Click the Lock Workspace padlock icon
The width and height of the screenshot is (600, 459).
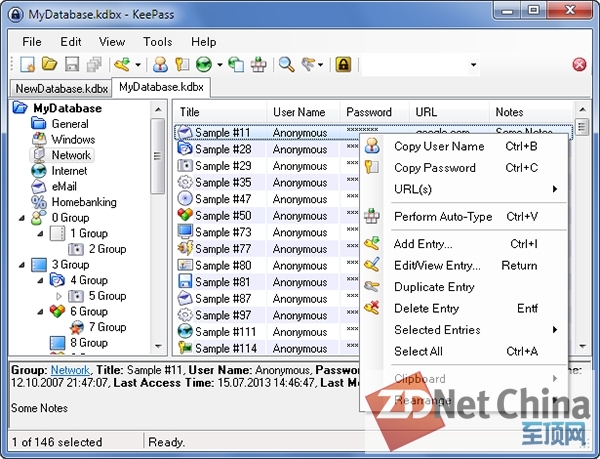[343, 64]
